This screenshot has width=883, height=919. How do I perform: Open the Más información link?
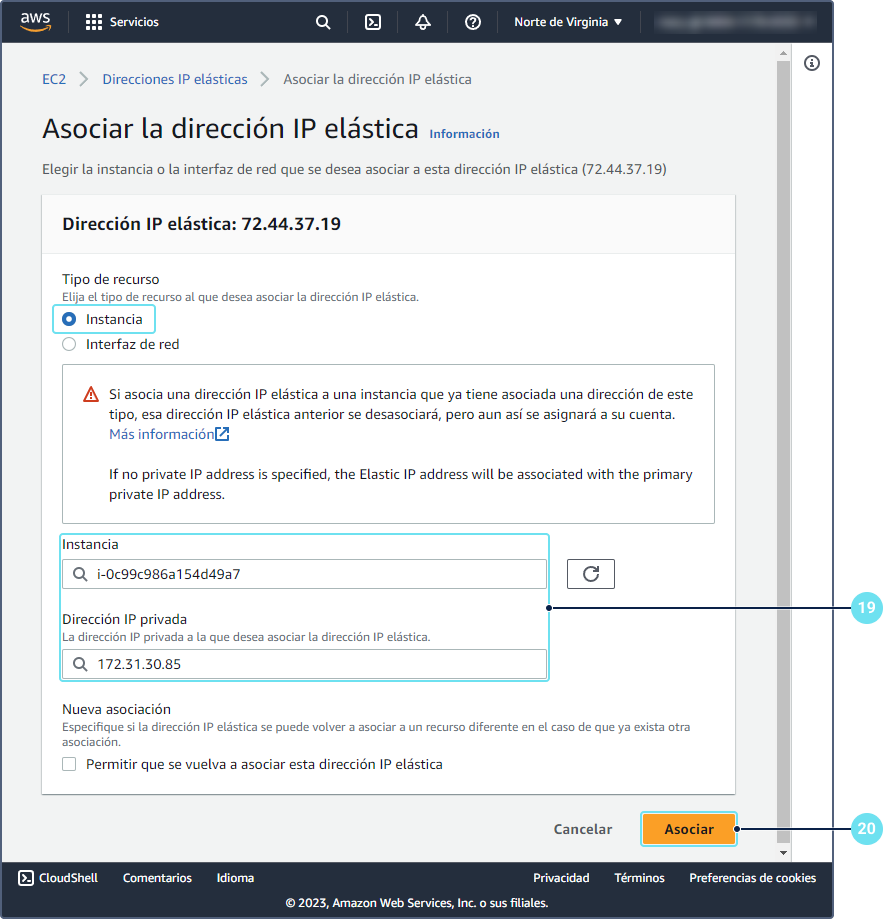[162, 434]
